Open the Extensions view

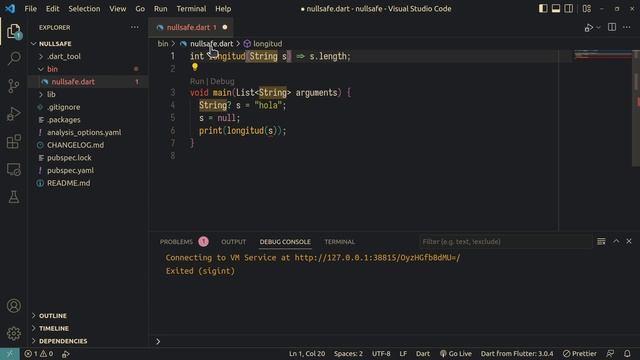tap(13, 142)
